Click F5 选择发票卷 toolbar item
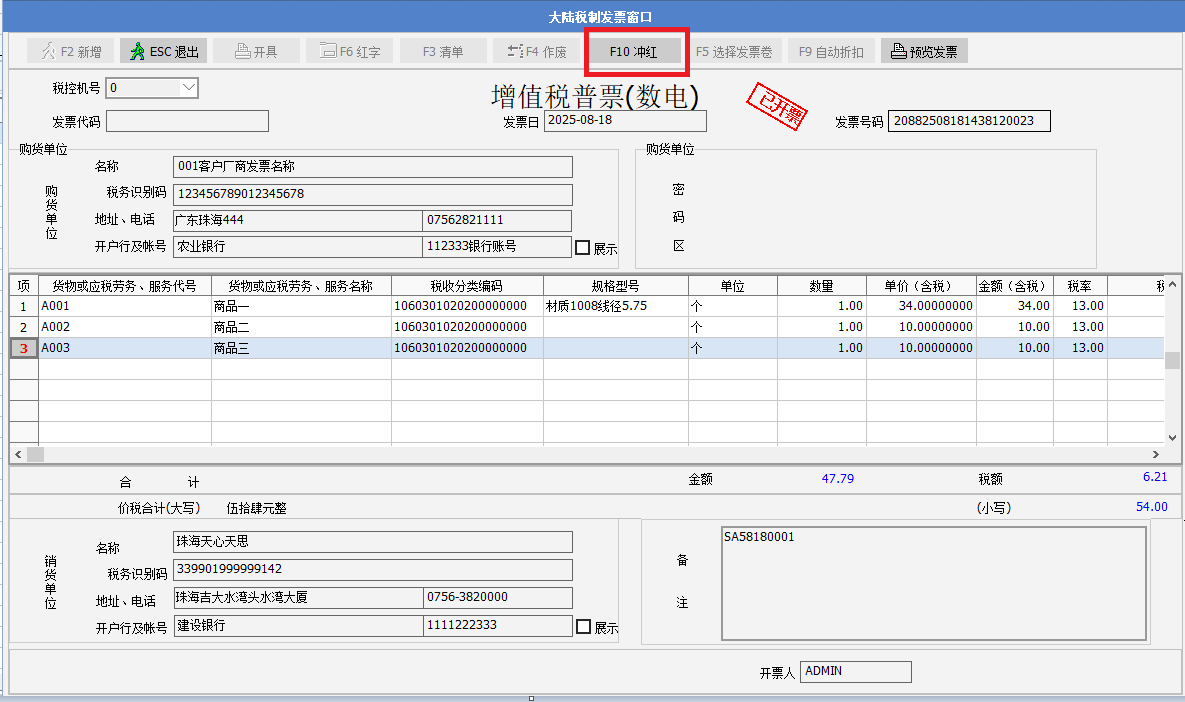 tap(734, 51)
